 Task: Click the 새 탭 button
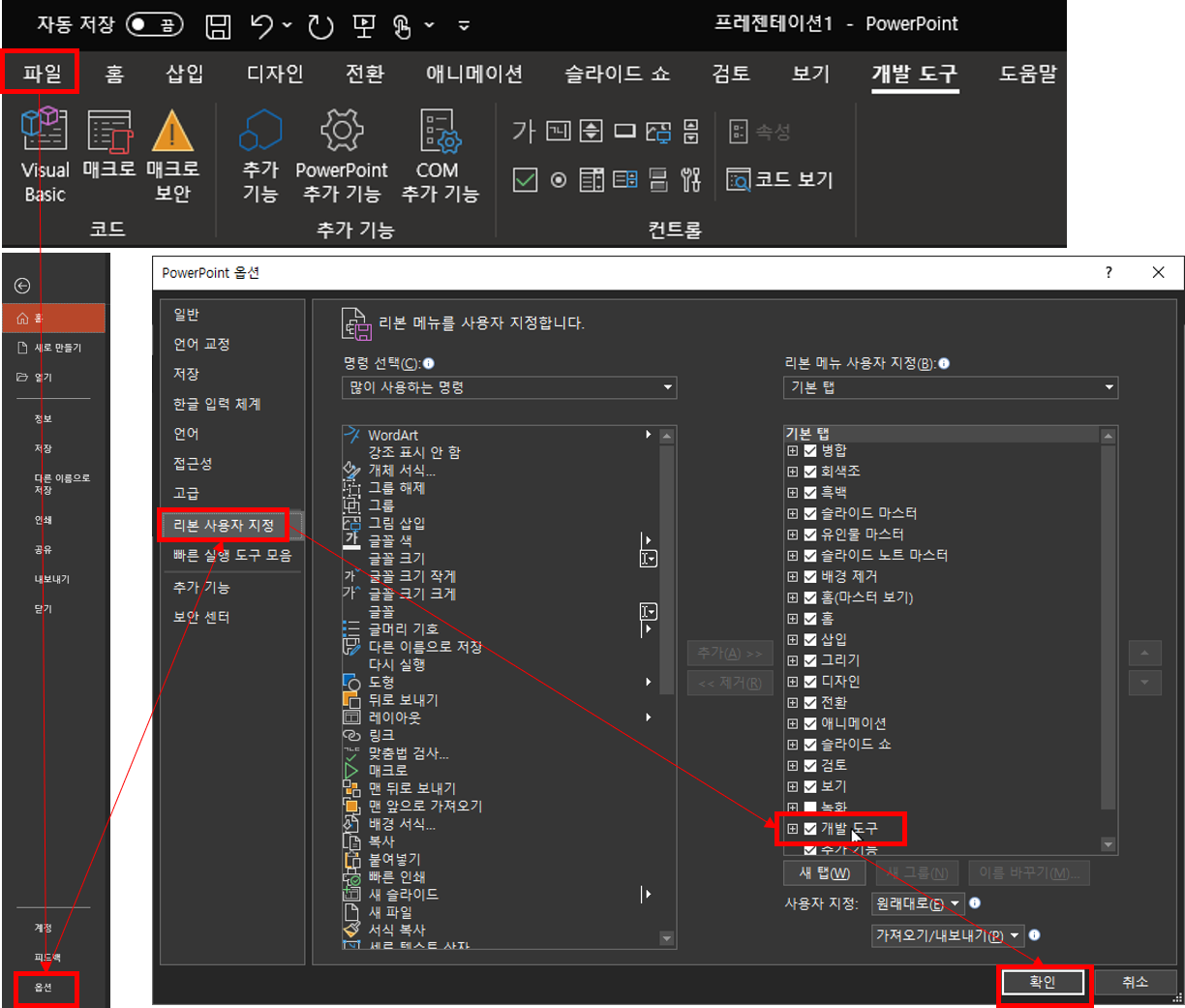(824, 872)
